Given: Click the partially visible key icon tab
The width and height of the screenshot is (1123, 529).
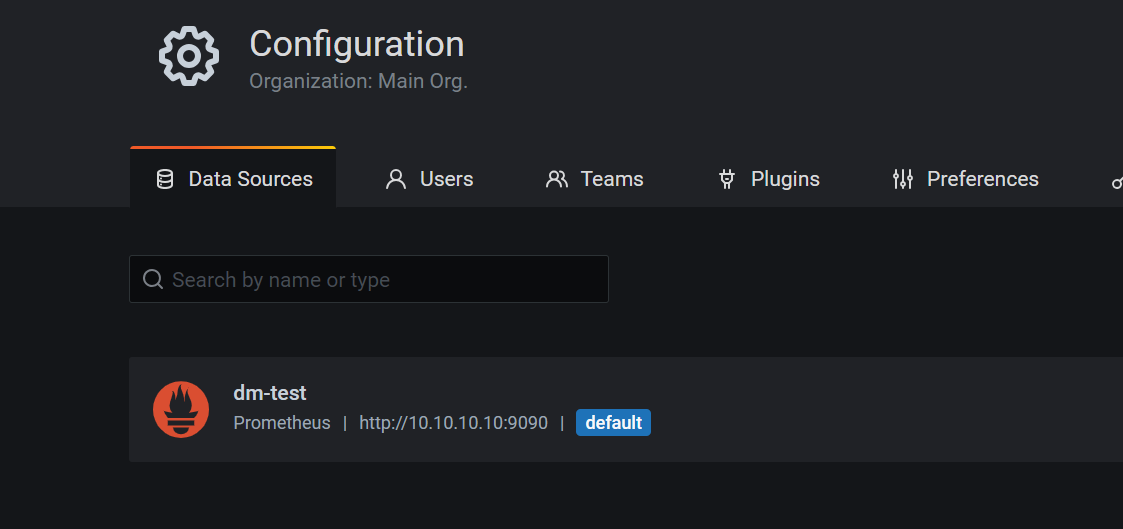Looking at the screenshot, I should coord(1117,180).
